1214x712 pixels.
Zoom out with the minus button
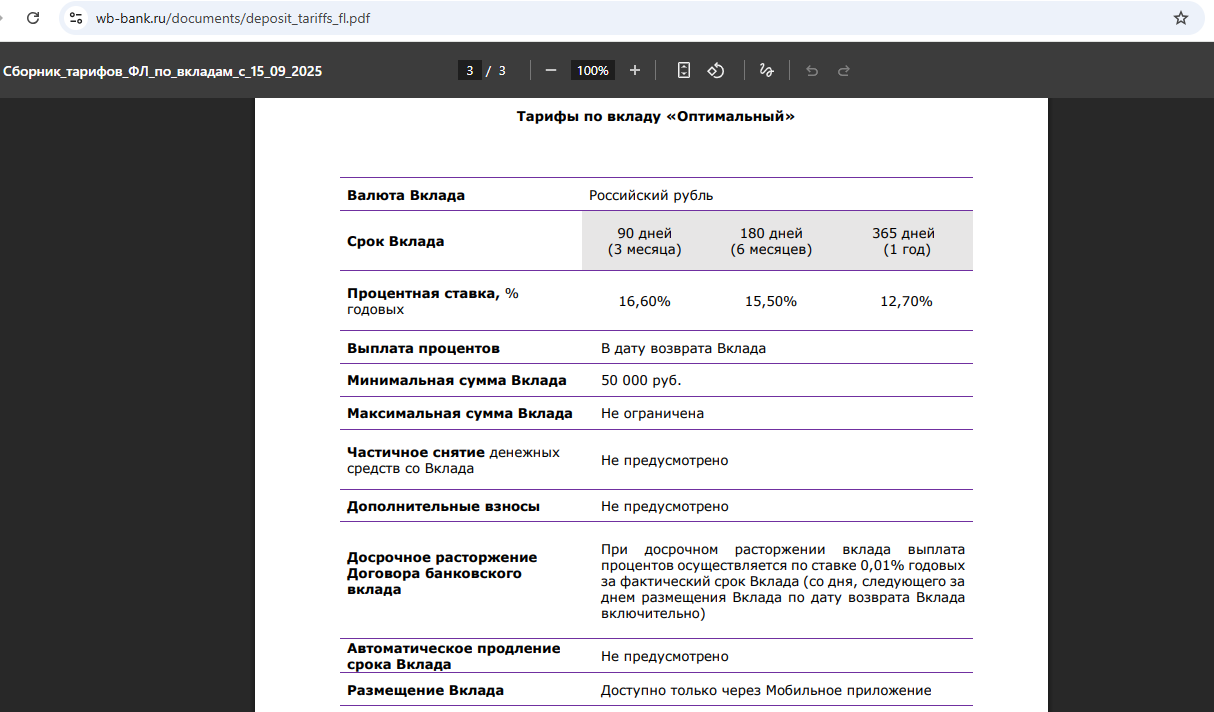[550, 70]
